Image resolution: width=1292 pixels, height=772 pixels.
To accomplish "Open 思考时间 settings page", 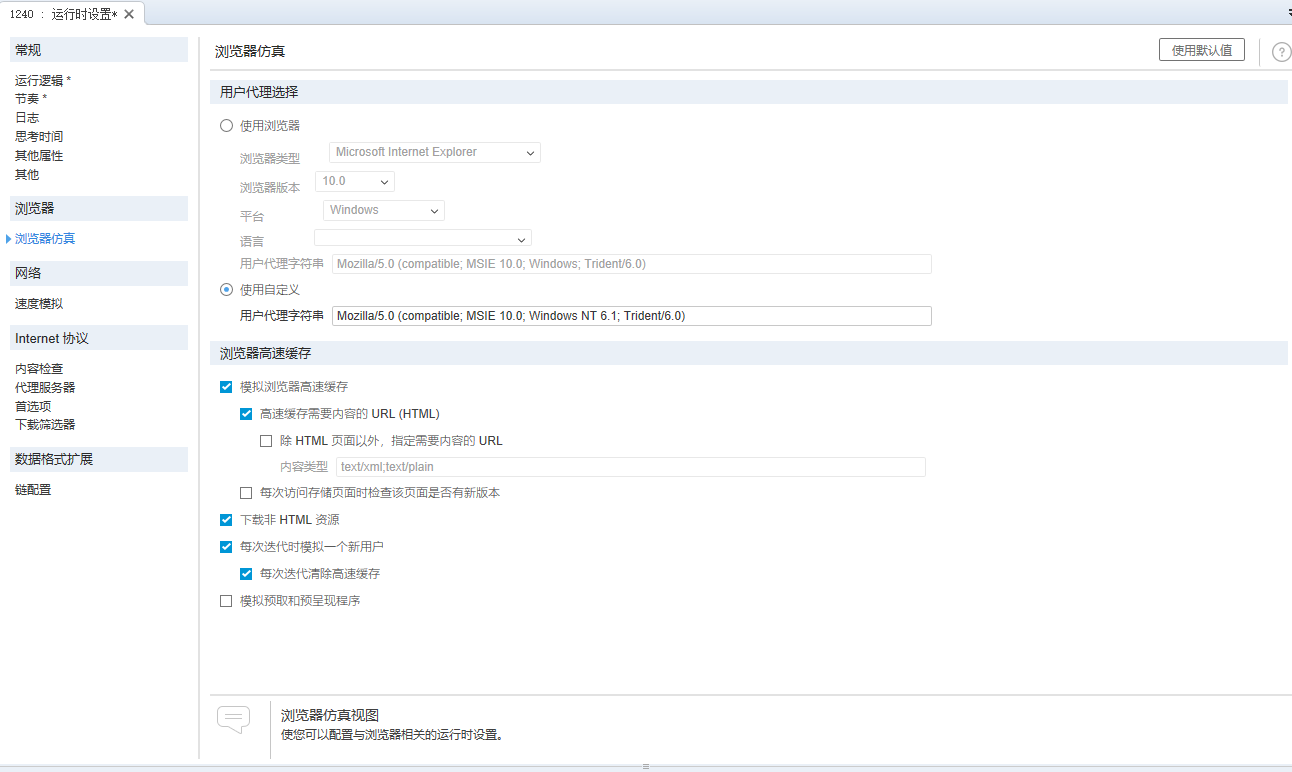I will pyautogui.click(x=39, y=137).
